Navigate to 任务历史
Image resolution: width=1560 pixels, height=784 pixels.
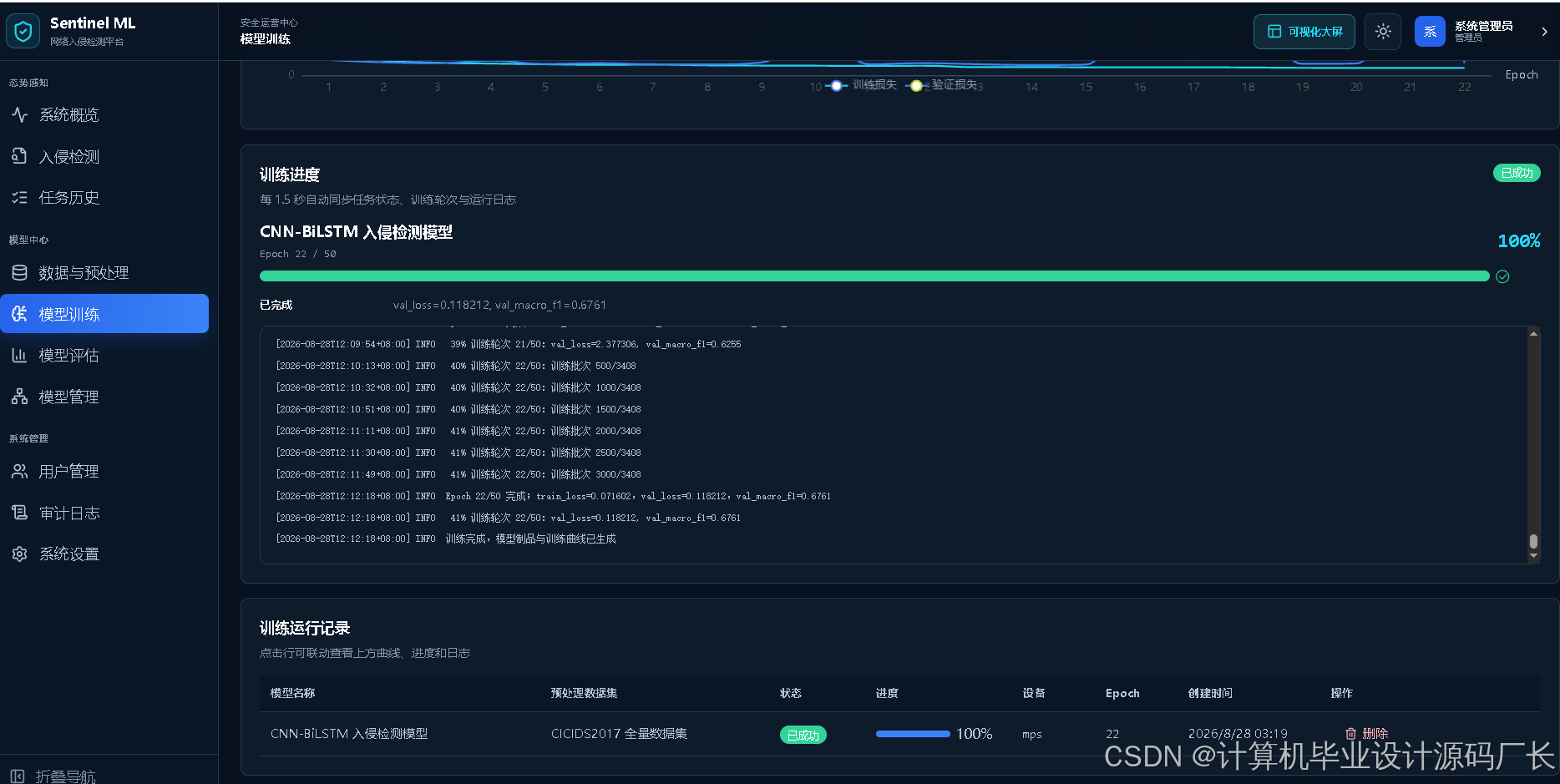[104, 197]
